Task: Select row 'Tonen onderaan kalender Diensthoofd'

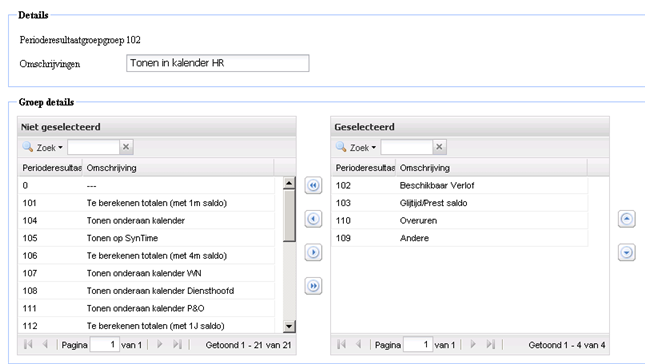Action: [x=146, y=291]
